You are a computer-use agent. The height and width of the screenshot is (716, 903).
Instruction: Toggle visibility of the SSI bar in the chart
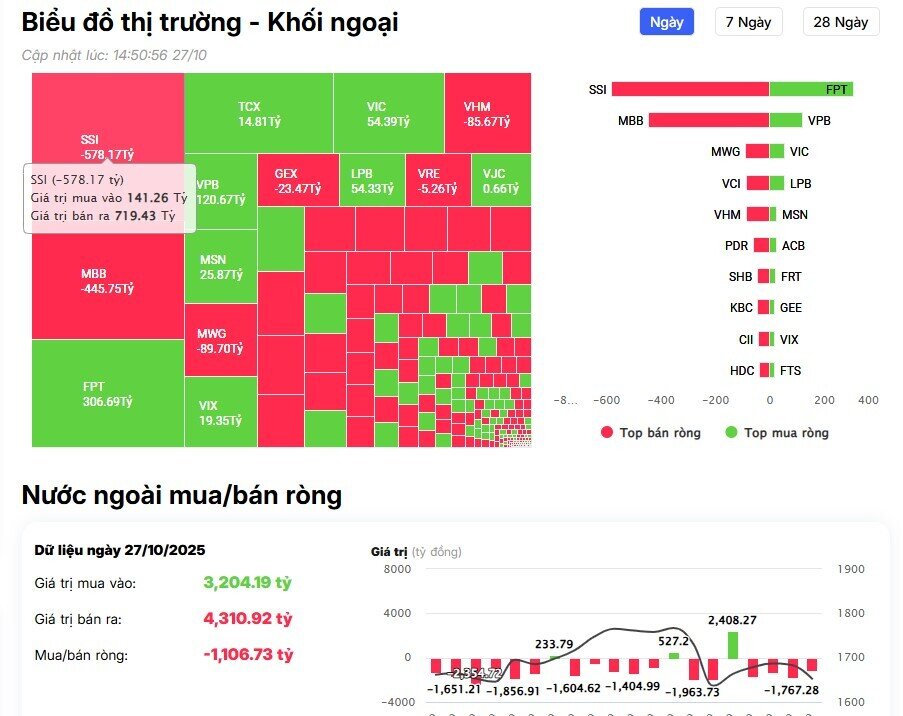[690, 89]
